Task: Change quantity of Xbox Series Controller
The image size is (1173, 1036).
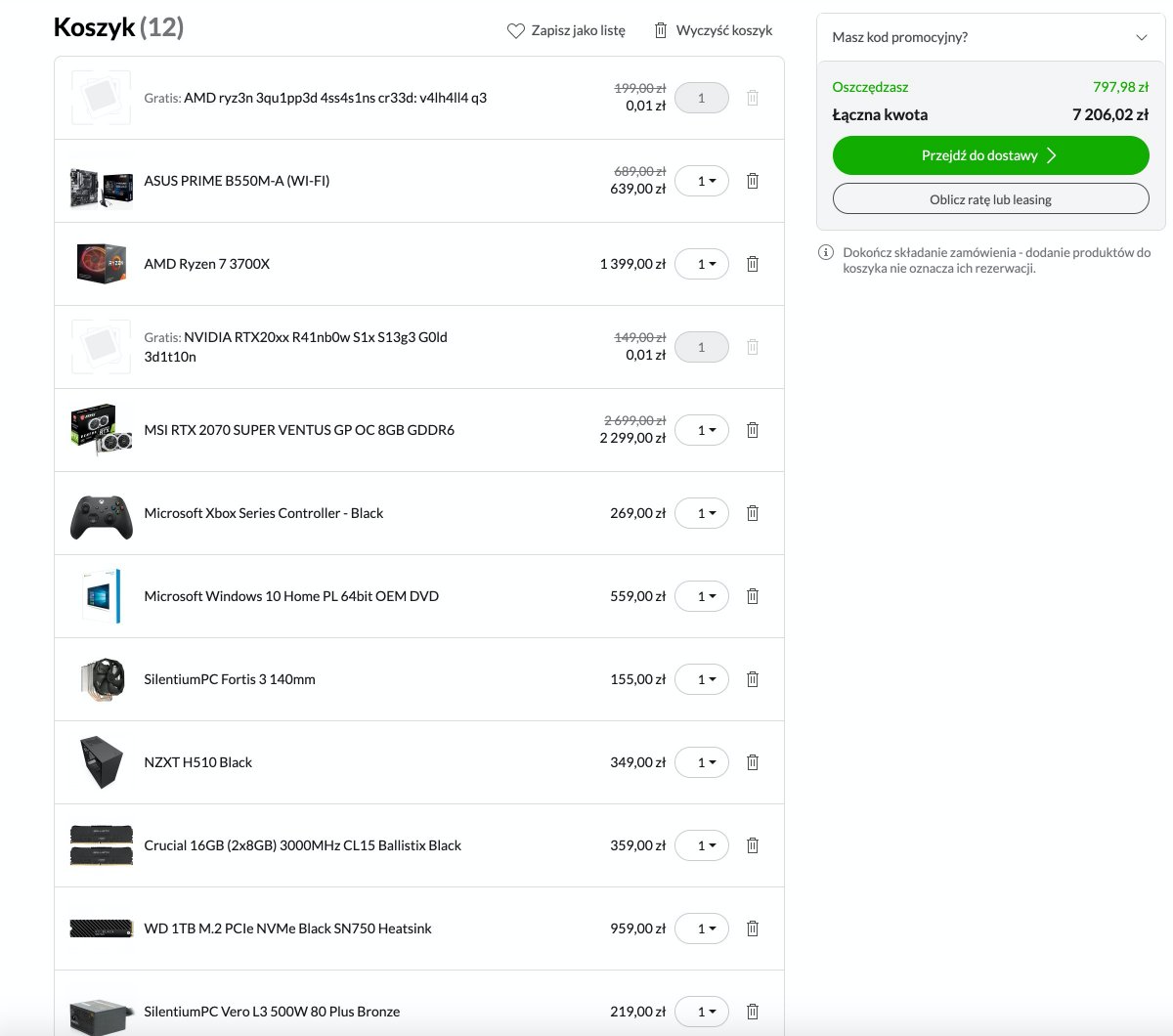Action: pyautogui.click(x=702, y=513)
